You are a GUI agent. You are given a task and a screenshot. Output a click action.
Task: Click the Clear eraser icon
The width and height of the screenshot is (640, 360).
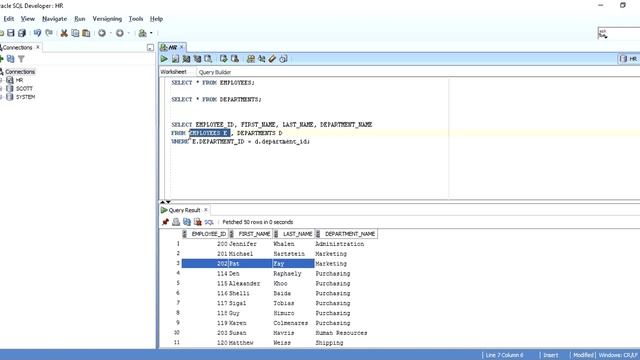pos(272,59)
